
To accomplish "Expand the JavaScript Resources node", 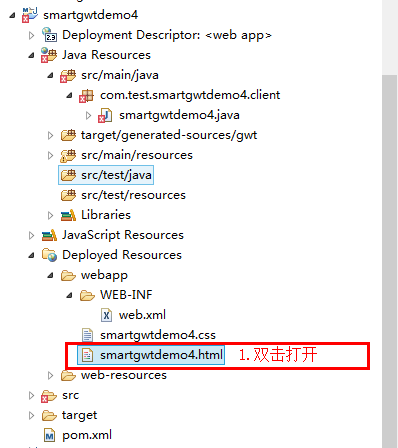I will tap(31, 235).
